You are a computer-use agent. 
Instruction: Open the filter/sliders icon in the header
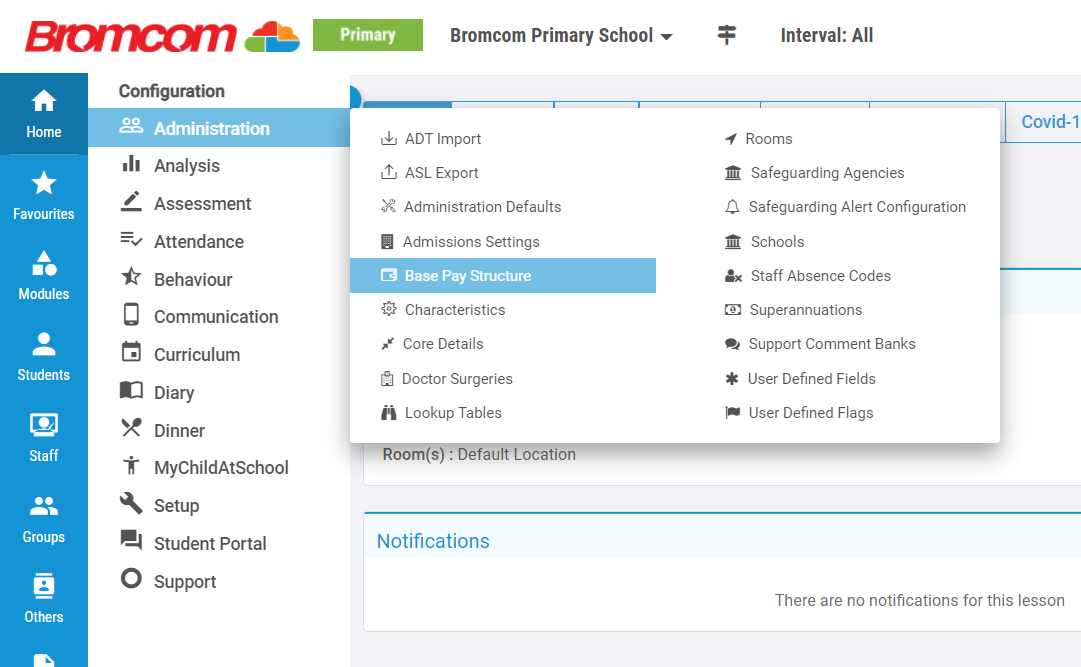point(726,35)
